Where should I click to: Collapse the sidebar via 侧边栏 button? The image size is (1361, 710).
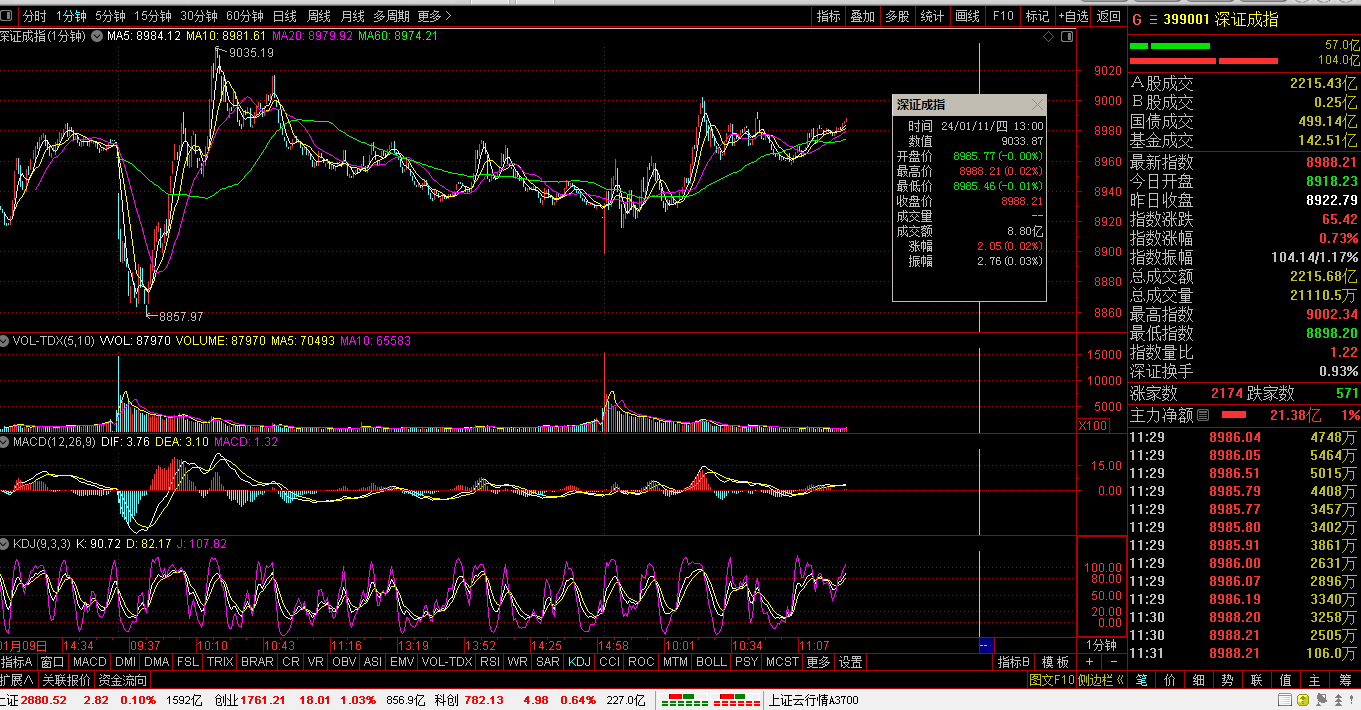click(1101, 680)
